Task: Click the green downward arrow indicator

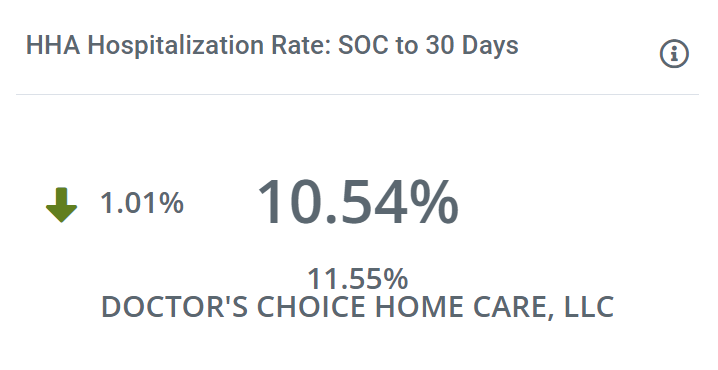Action: [61, 205]
